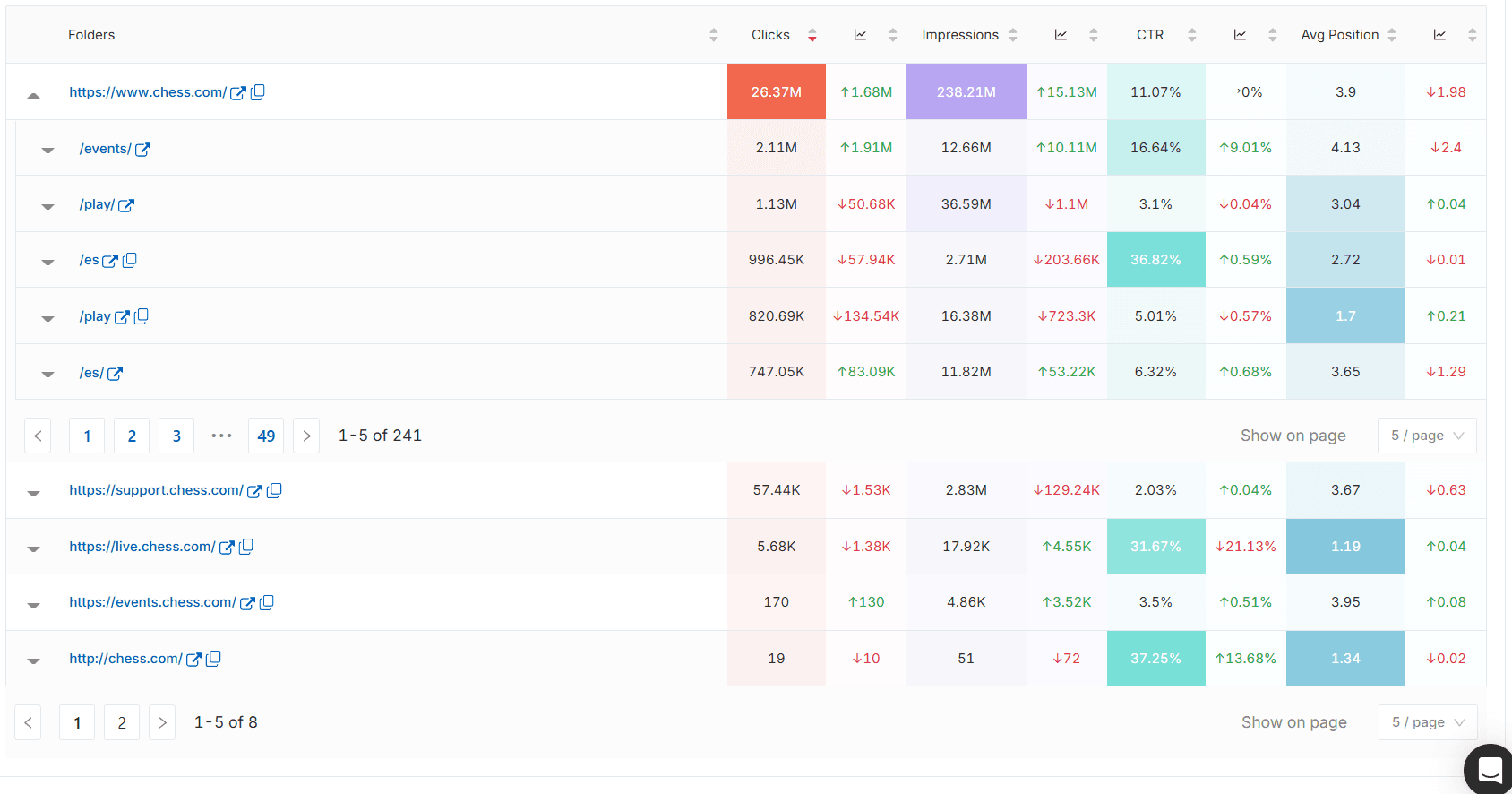Screen dimensions: 1512x794
Task: Open https://www.chess.com/ in new tab icon
Action: click(238, 92)
